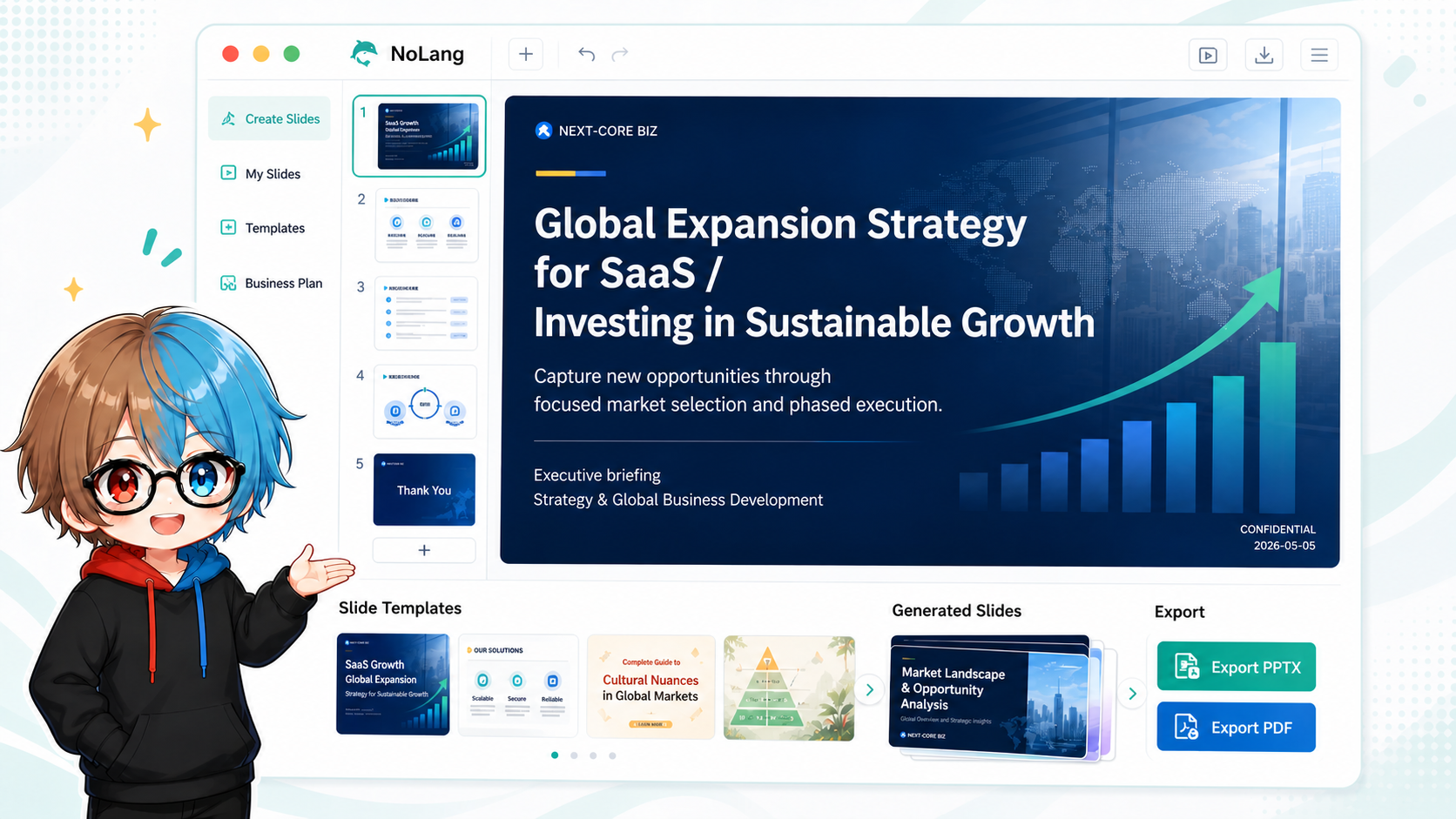The width and height of the screenshot is (1456, 819).
Task: Add a new item with the plus toolbar button
Action: (526, 54)
